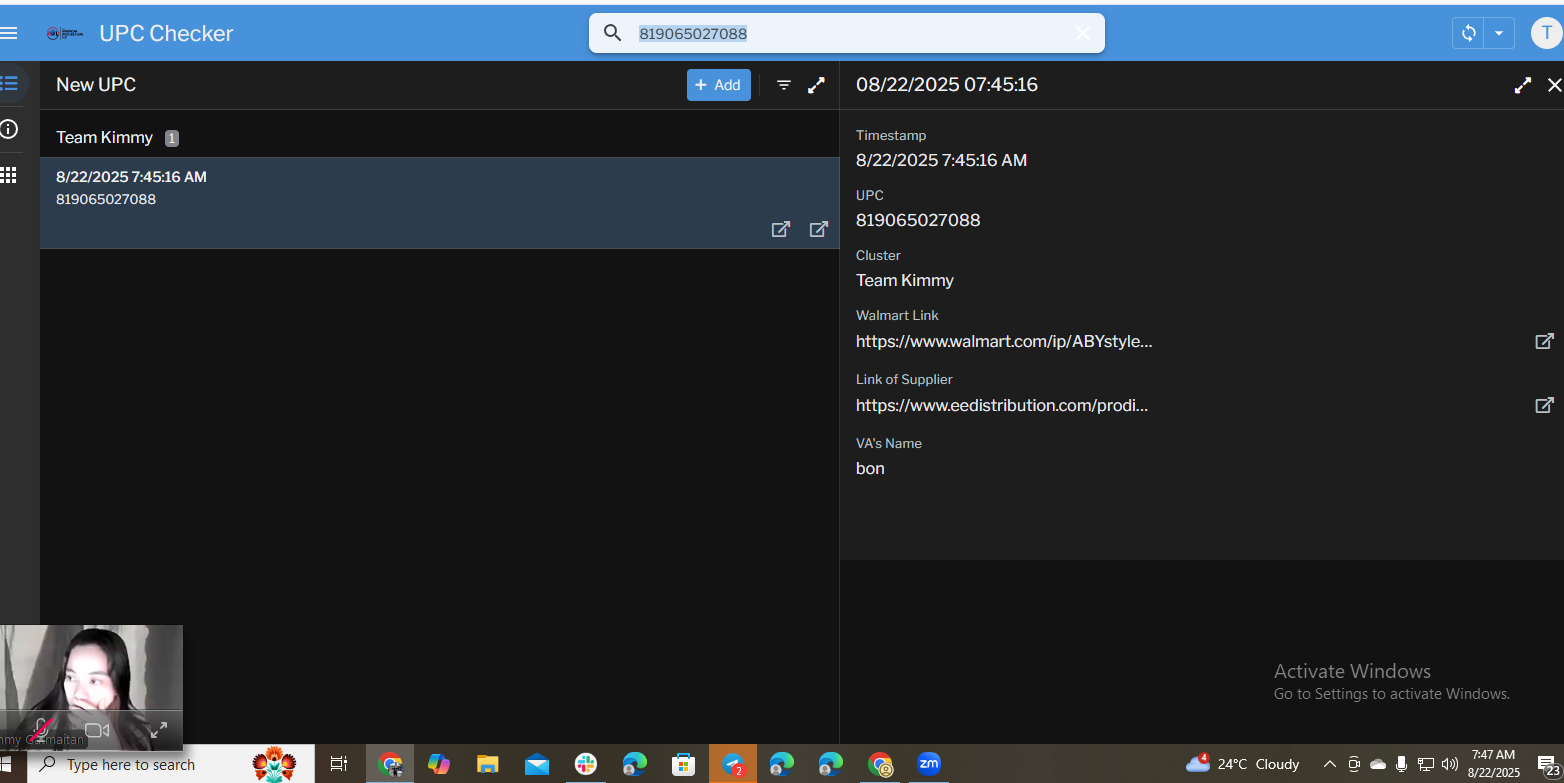Select the list view sidebar icon
The image size is (1564, 783).
point(9,84)
